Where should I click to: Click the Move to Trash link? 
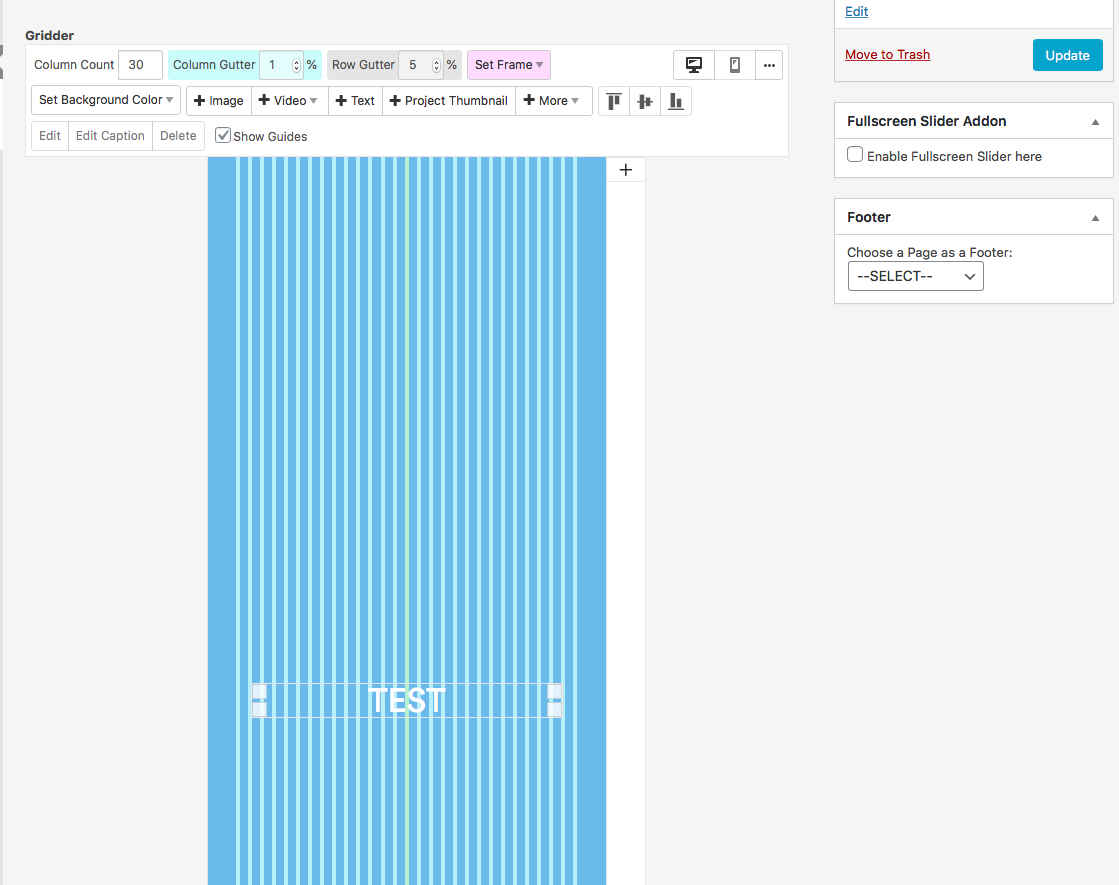point(887,55)
